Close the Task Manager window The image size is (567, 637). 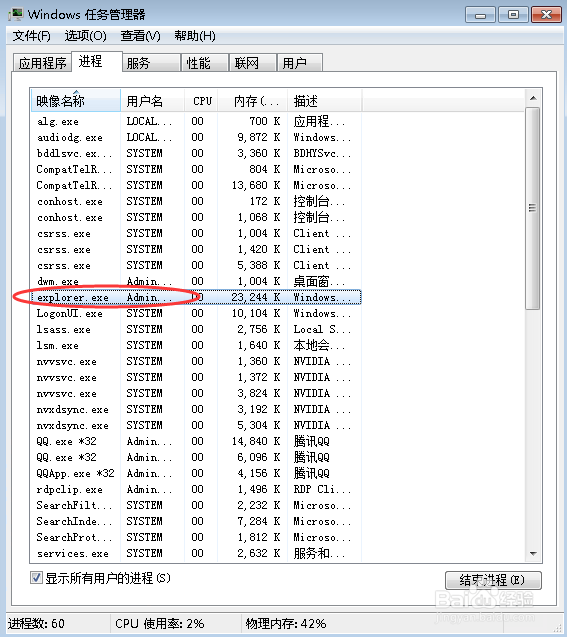[x=546, y=15]
